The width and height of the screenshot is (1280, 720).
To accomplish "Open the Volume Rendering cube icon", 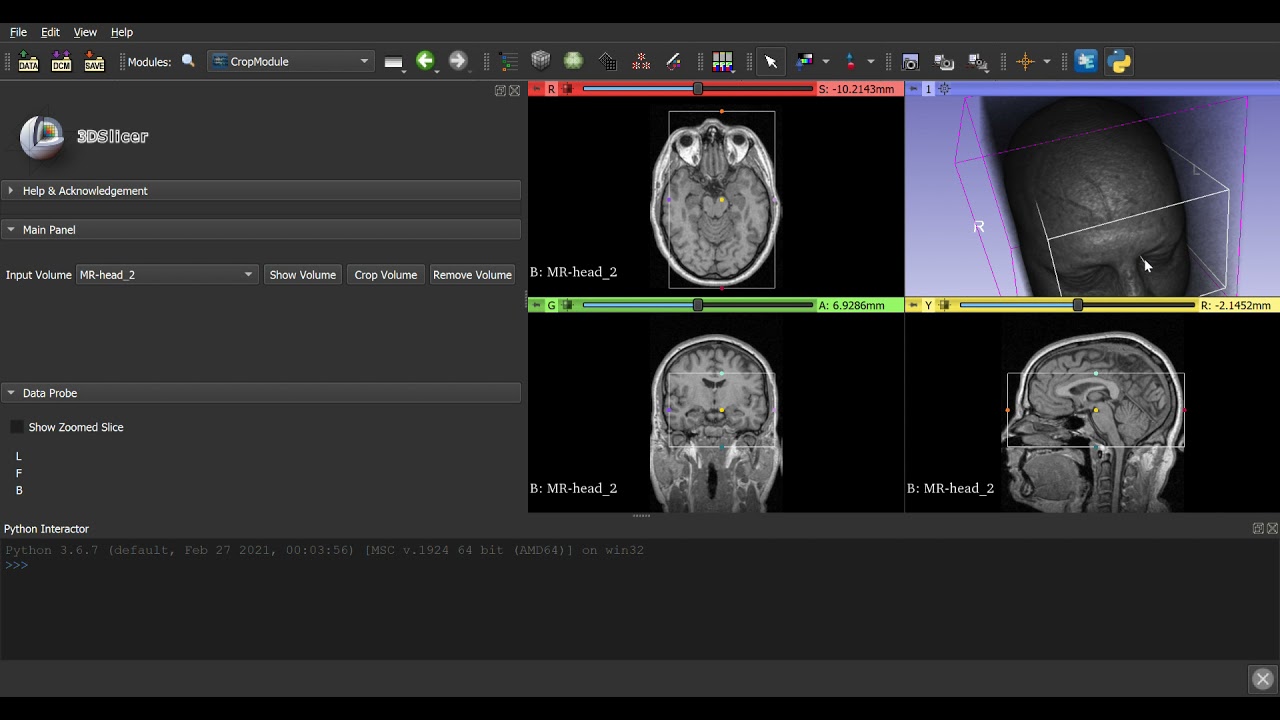I will (x=541, y=61).
